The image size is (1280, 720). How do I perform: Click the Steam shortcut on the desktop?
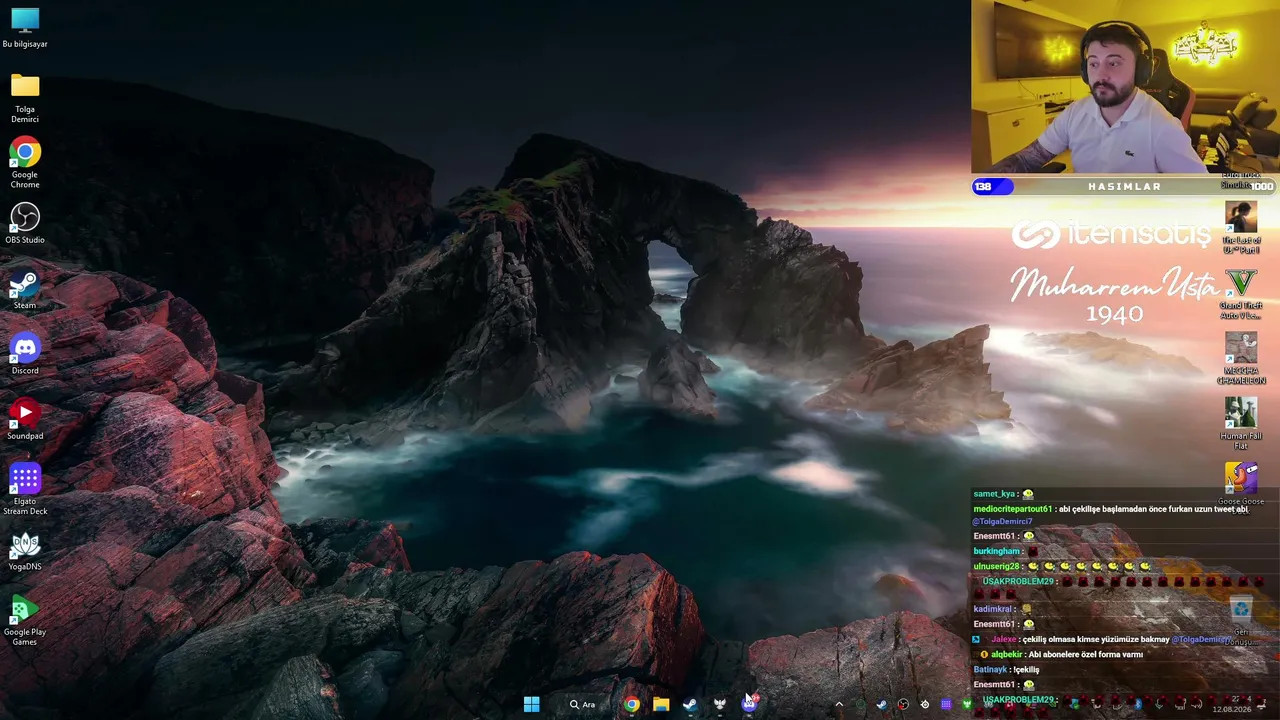(25, 290)
